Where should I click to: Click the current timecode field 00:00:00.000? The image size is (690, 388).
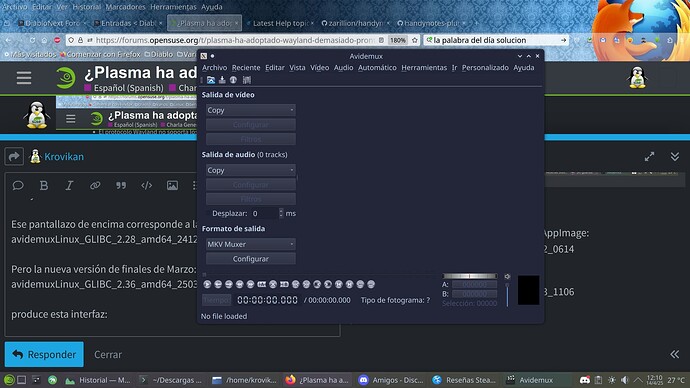point(267,300)
